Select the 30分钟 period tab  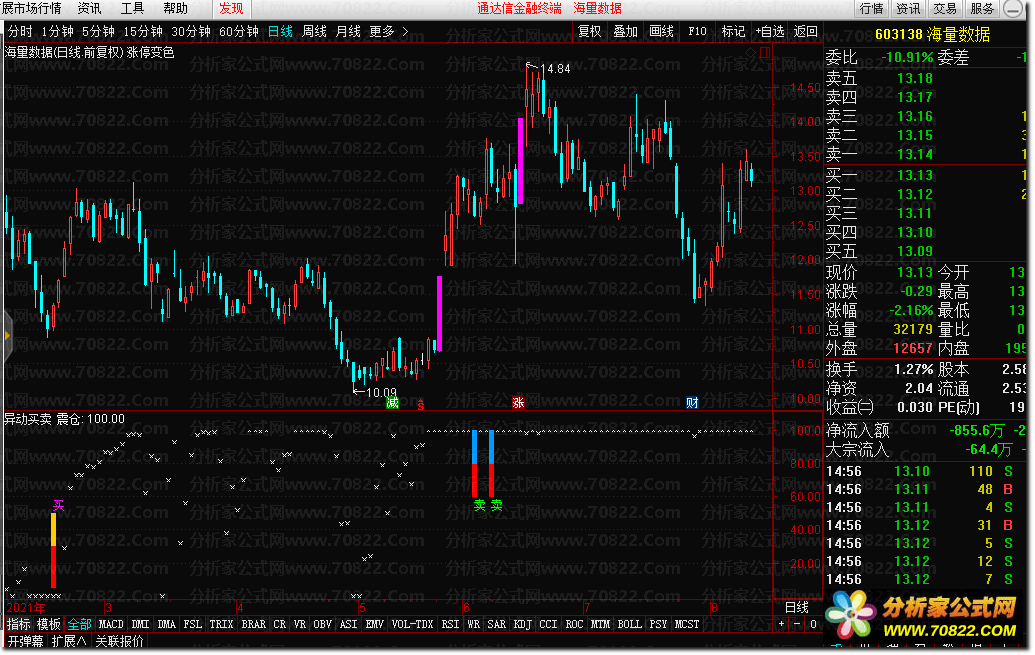coord(191,32)
